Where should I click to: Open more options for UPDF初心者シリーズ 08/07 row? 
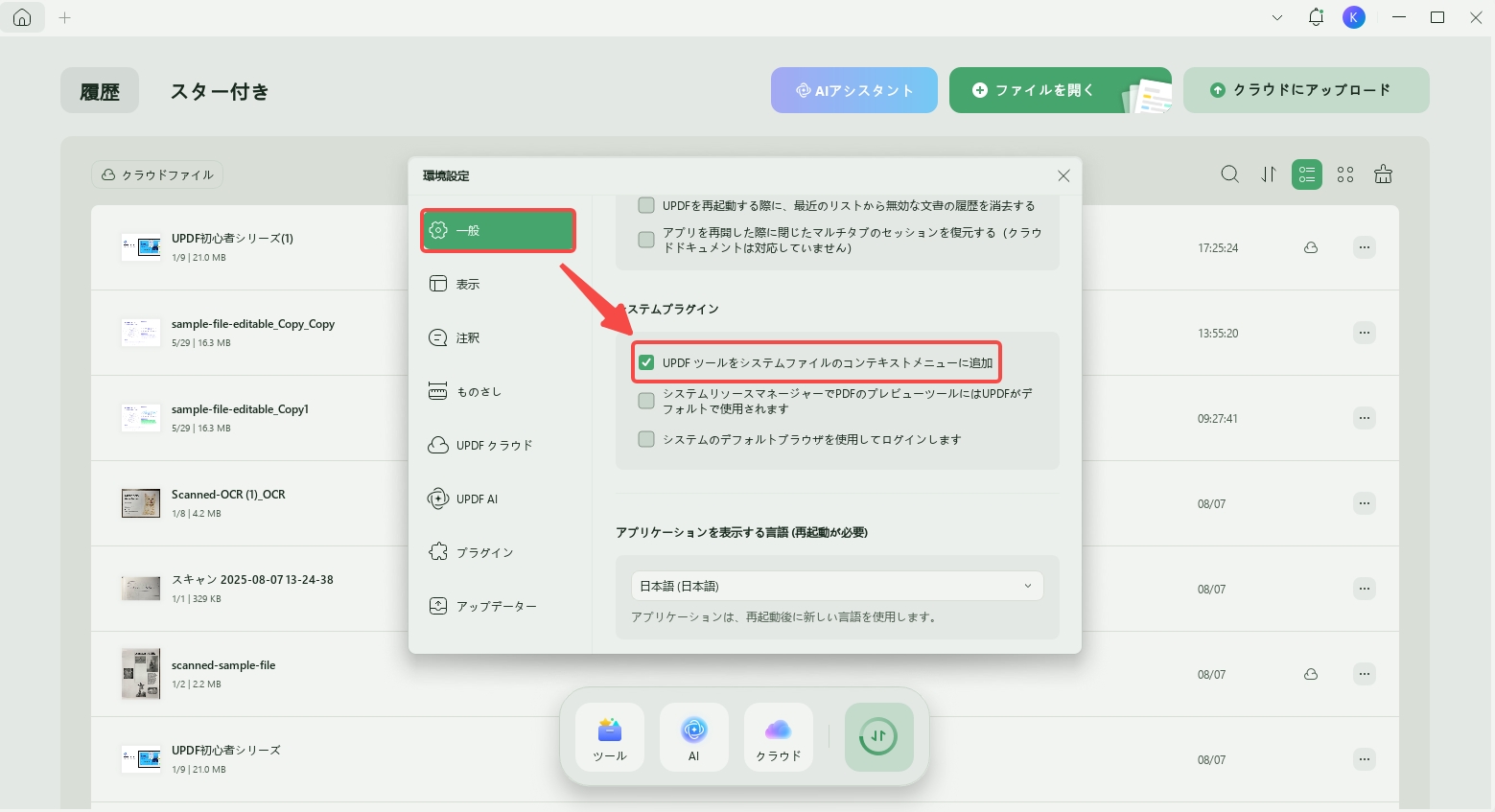1365,759
